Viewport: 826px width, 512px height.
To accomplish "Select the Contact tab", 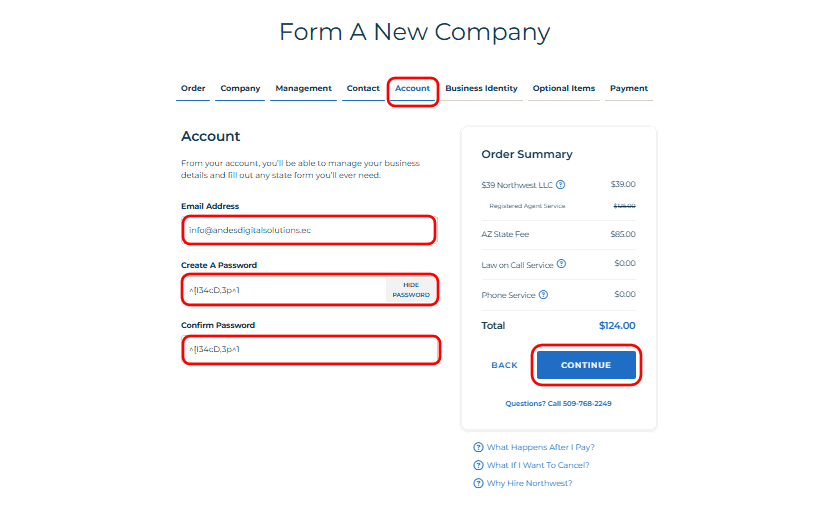I will (363, 89).
